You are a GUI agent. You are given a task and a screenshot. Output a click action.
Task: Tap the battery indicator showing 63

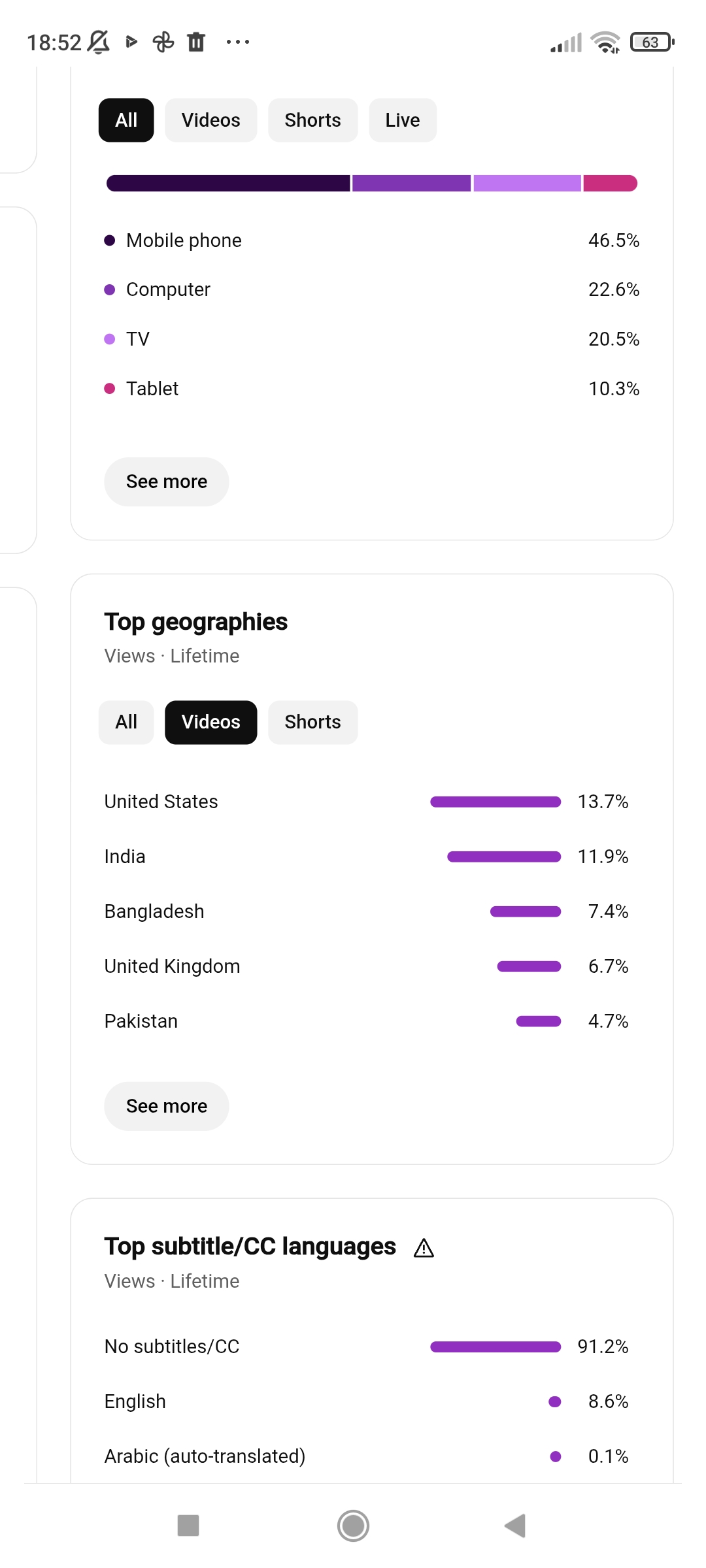pos(652,42)
